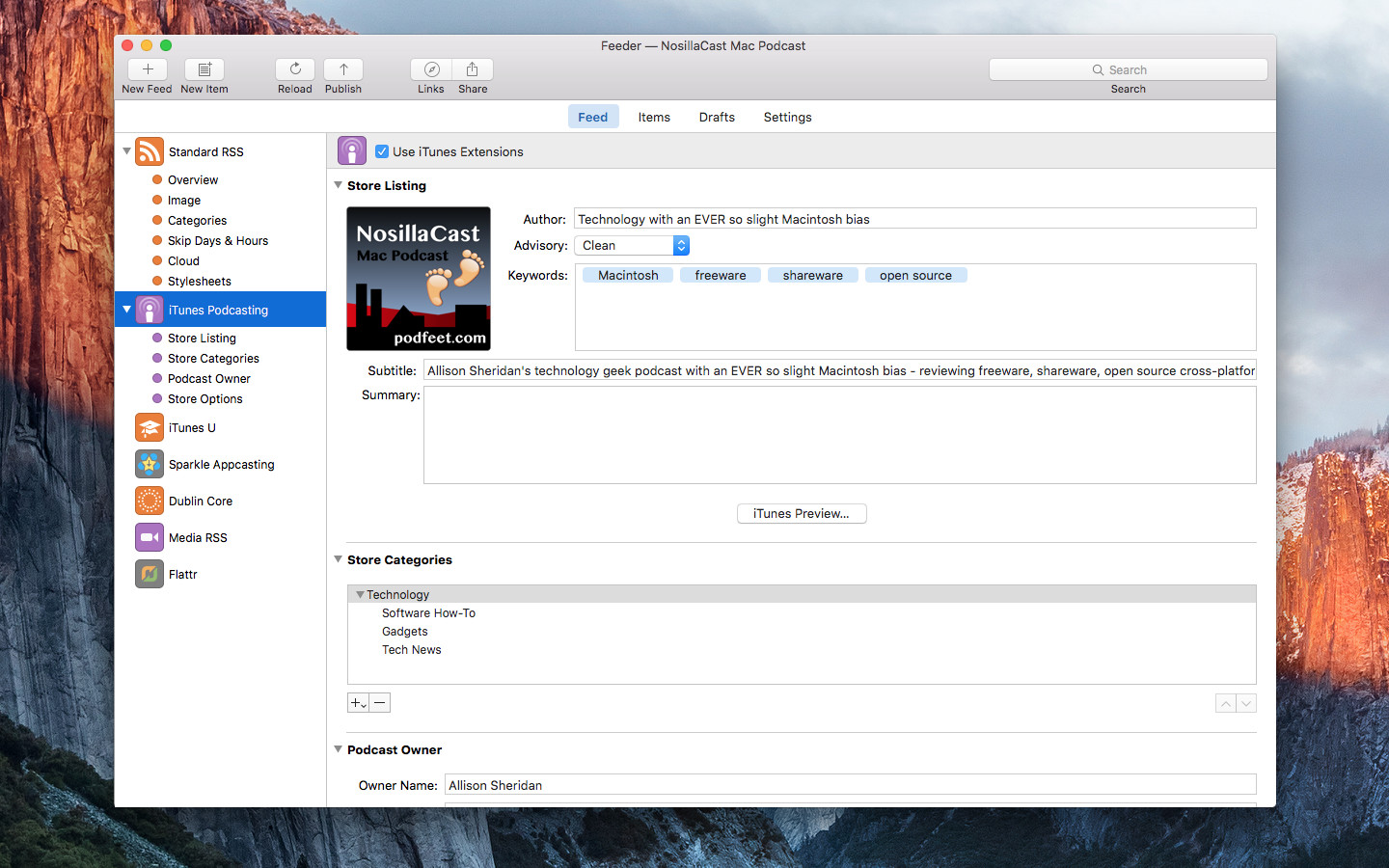1389x868 pixels.
Task: Click the New Item toolbar icon
Action: pyautogui.click(x=204, y=69)
